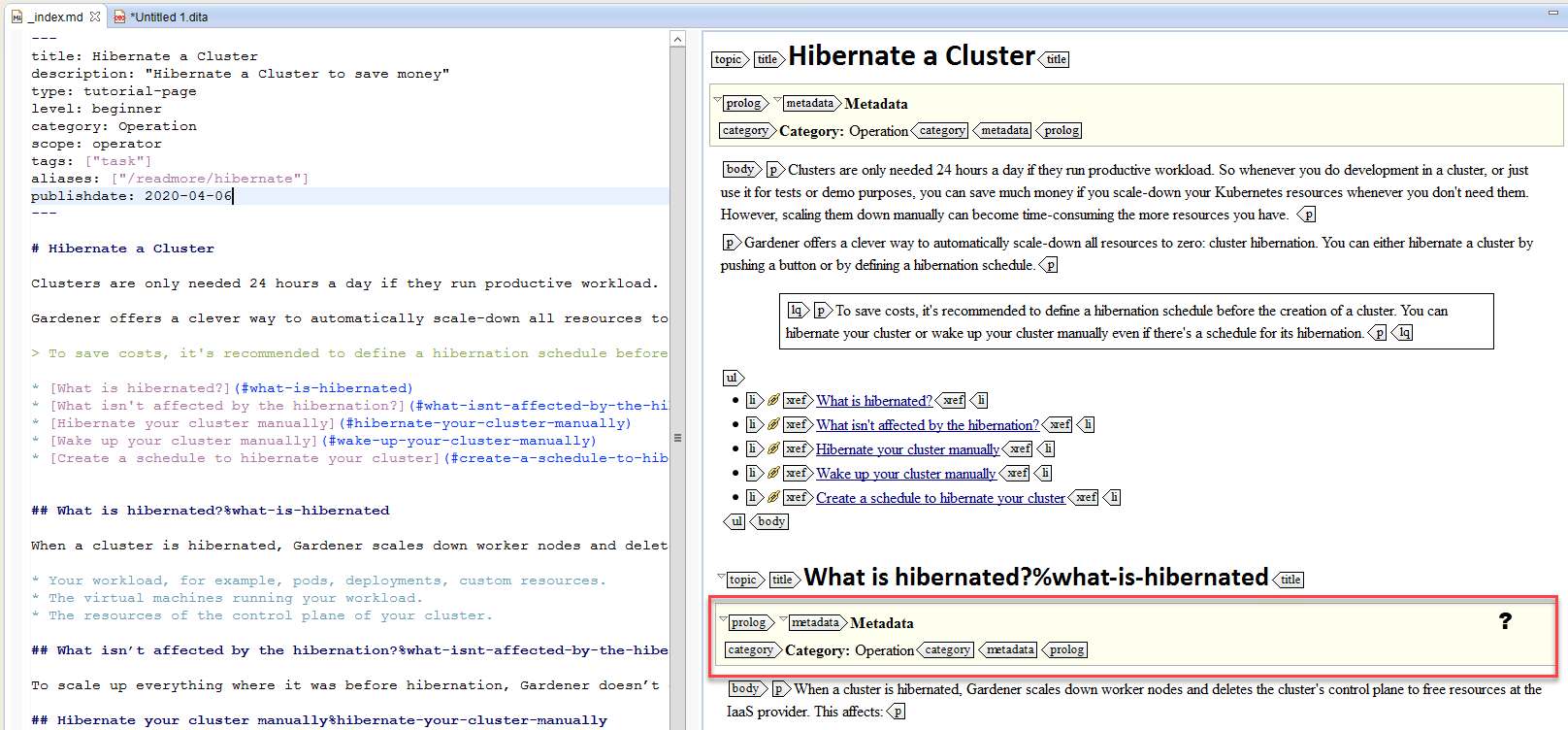Select the first opening prolog tag

[745, 103]
